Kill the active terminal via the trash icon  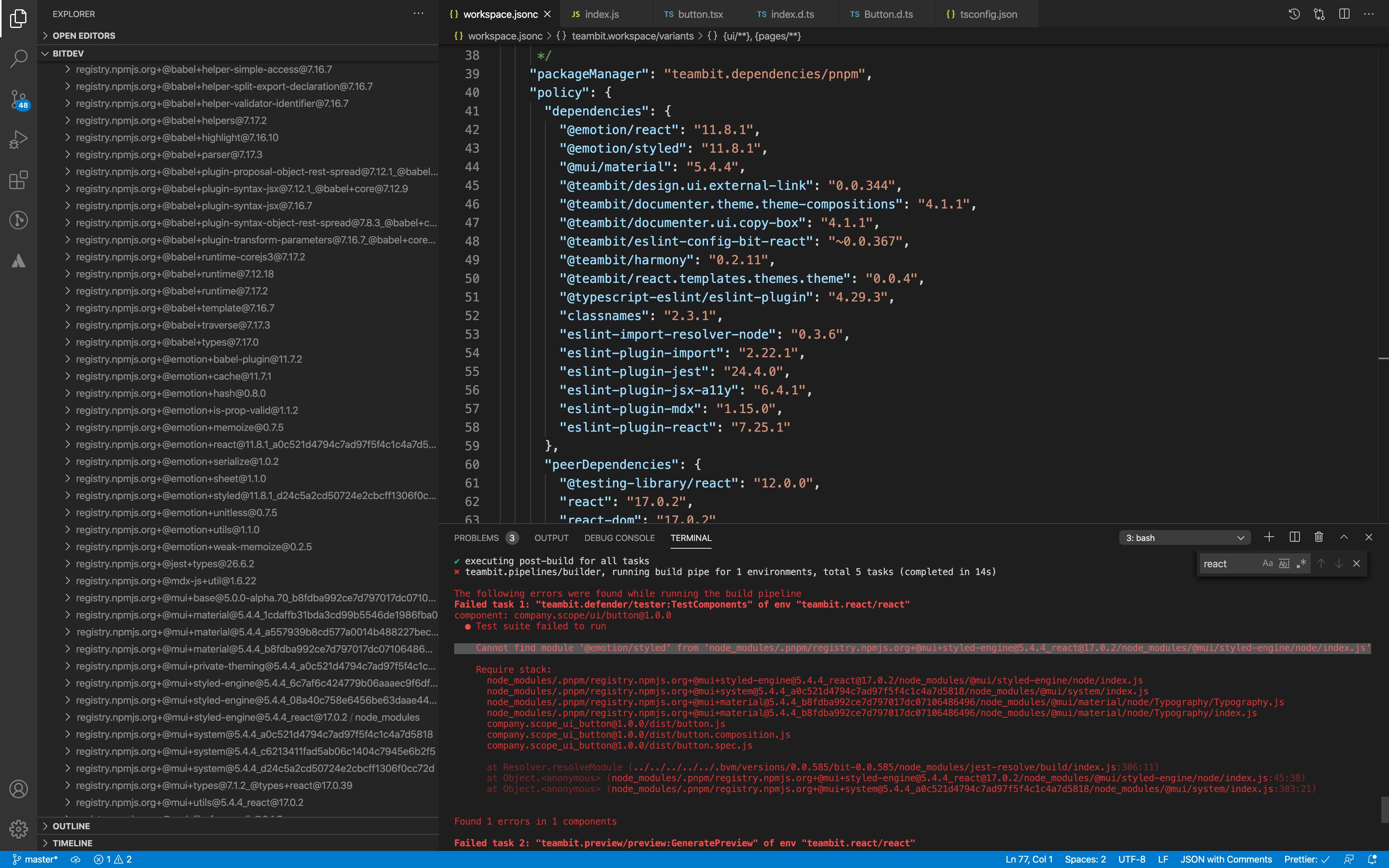(x=1318, y=537)
